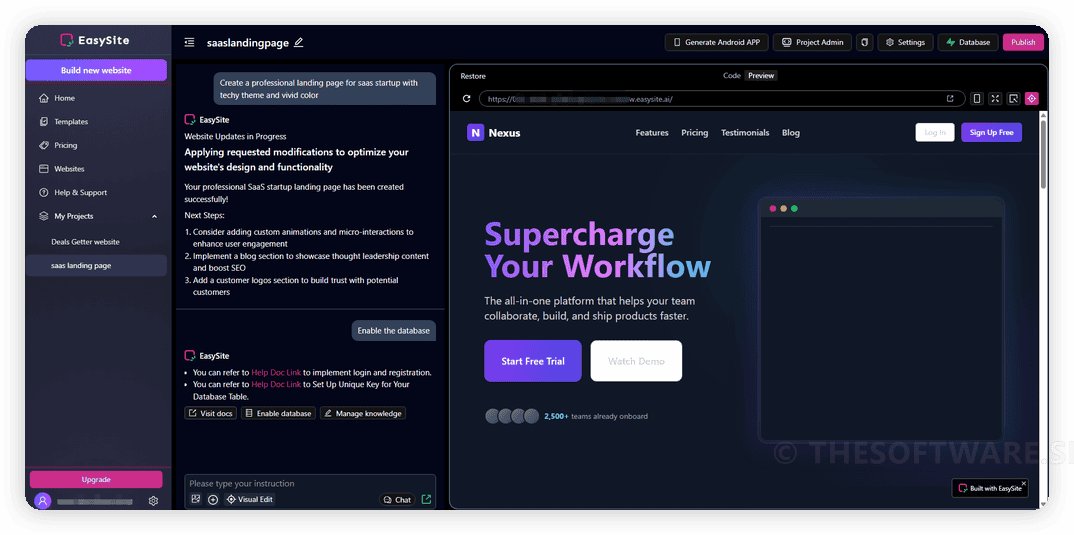Open the first Help Doc Link
The width and height of the screenshot is (1074, 535).
pyautogui.click(x=276, y=373)
